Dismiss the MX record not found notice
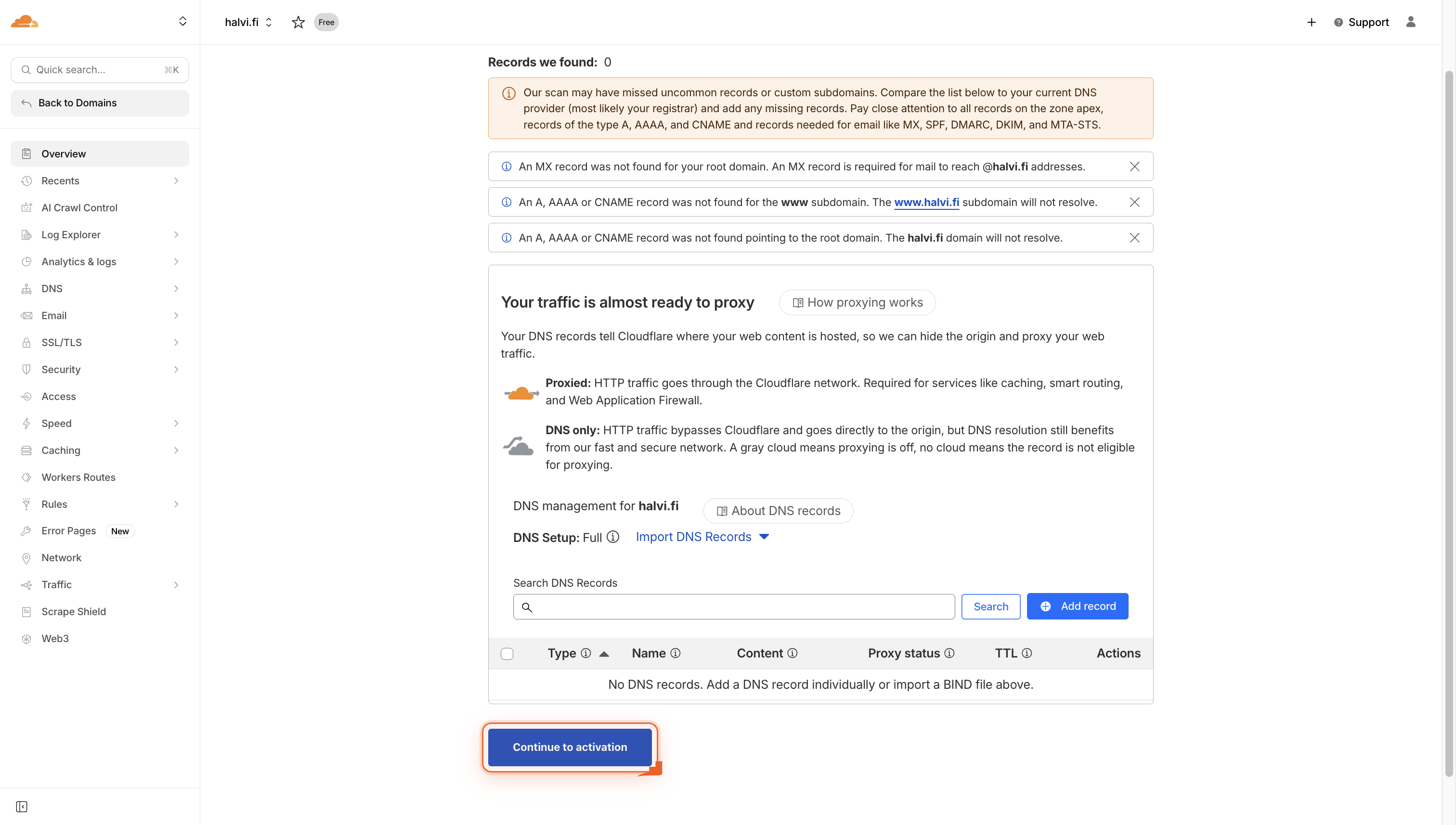 (1134, 167)
